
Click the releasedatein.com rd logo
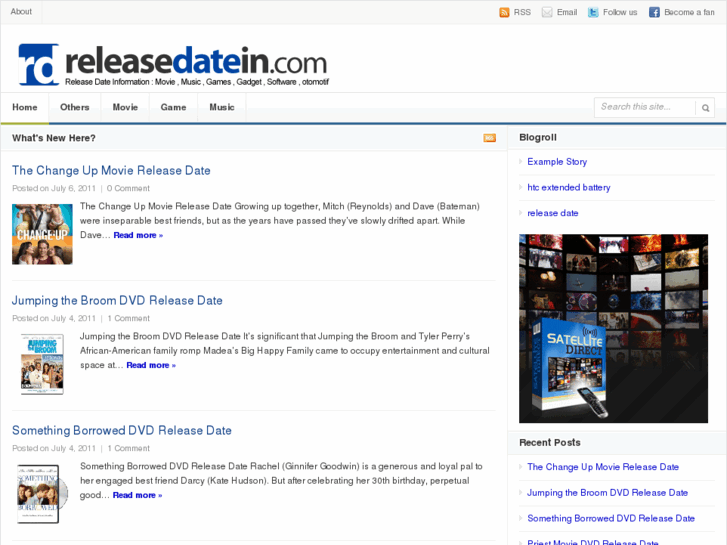click(x=39, y=64)
